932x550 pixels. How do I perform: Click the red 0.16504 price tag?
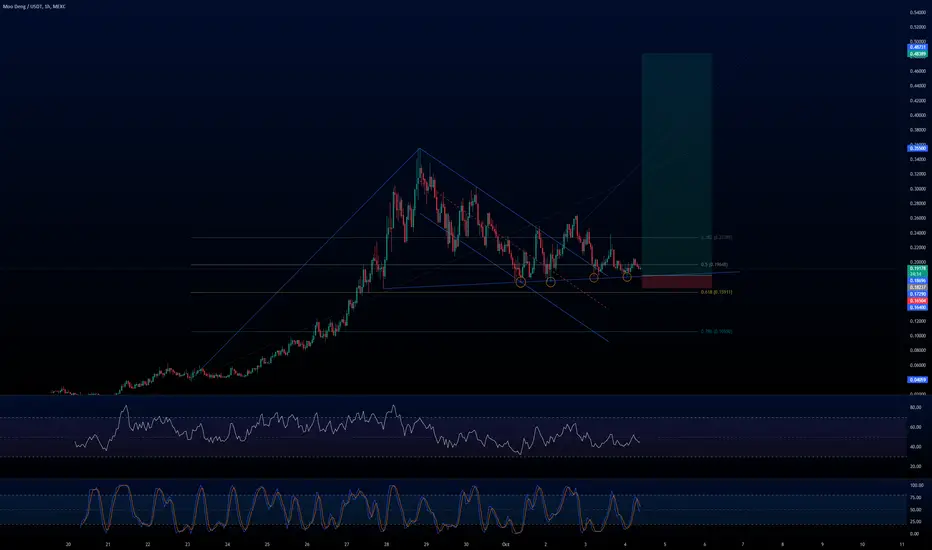click(917, 301)
